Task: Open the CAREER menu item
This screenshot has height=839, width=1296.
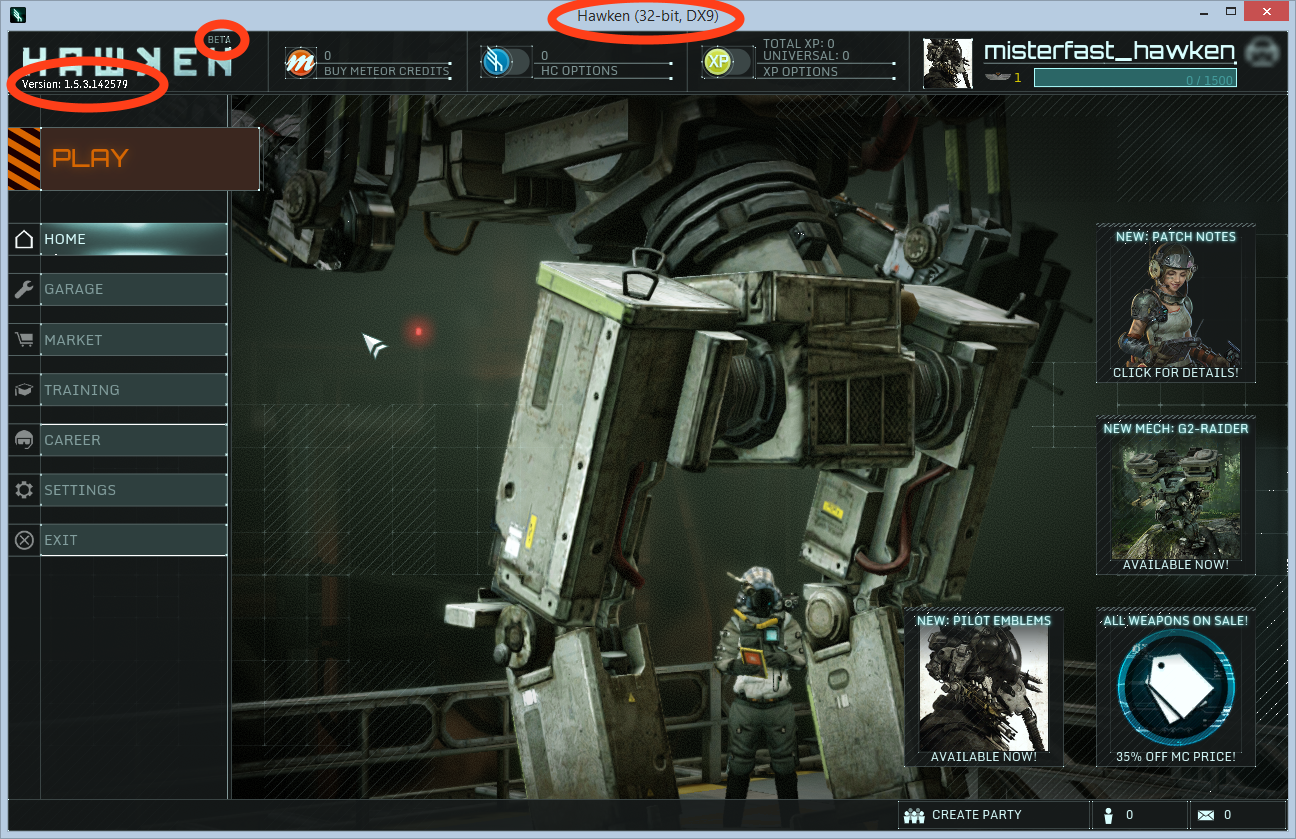Action: (x=134, y=440)
